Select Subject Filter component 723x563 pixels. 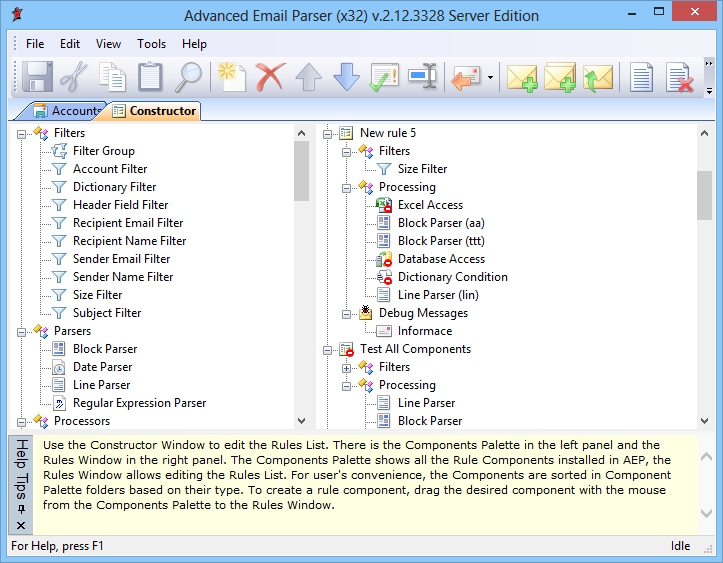(x=107, y=313)
